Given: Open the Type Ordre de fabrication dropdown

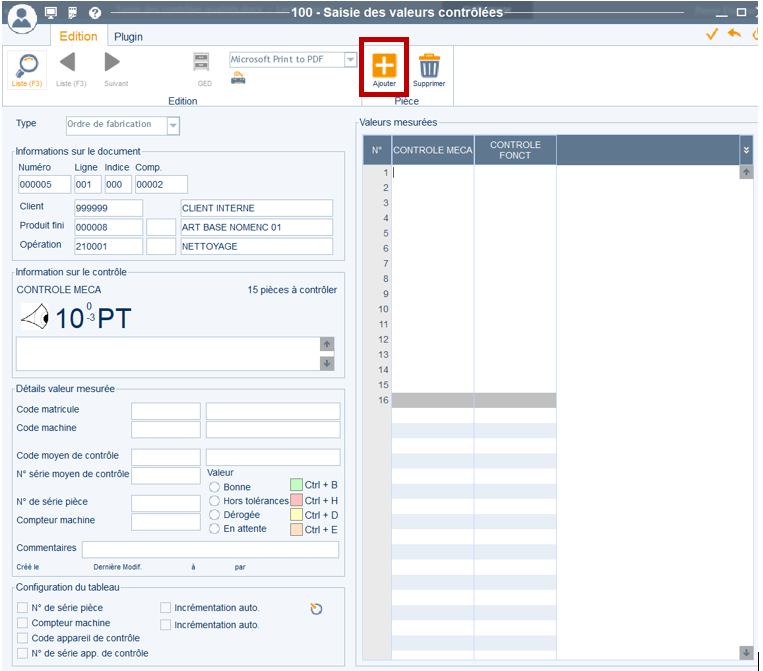Looking at the screenshot, I should tap(173, 126).
